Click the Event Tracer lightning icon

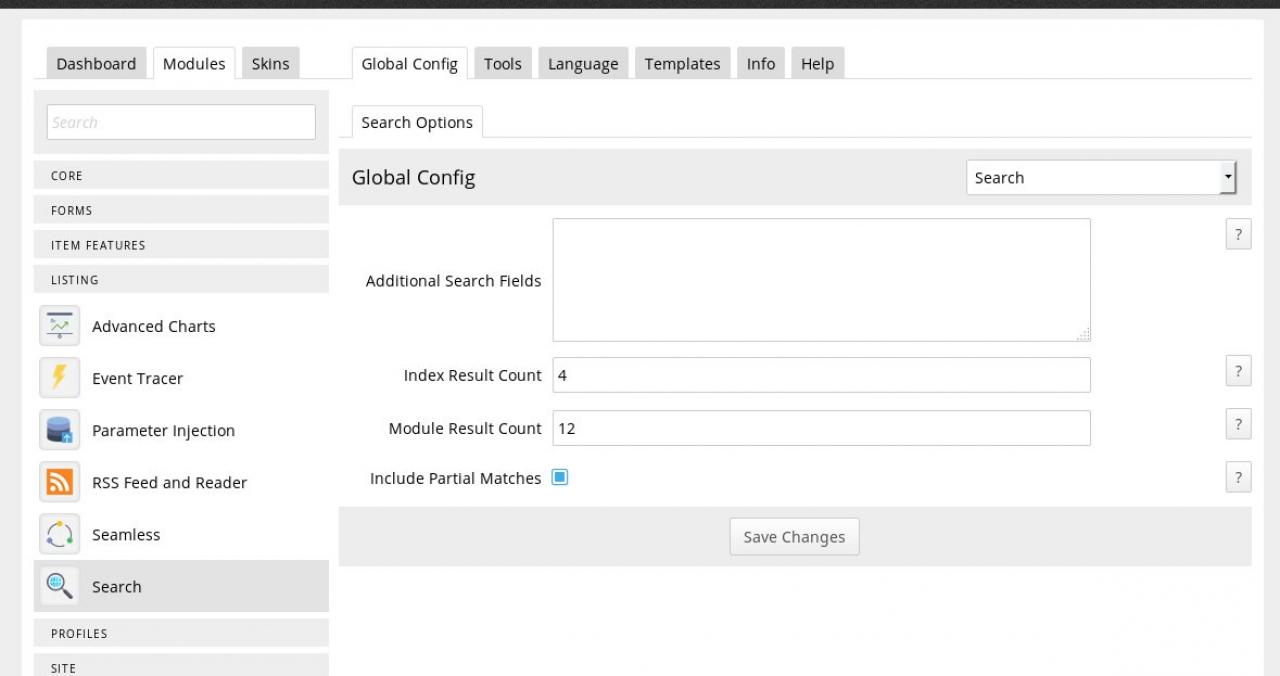[59, 378]
